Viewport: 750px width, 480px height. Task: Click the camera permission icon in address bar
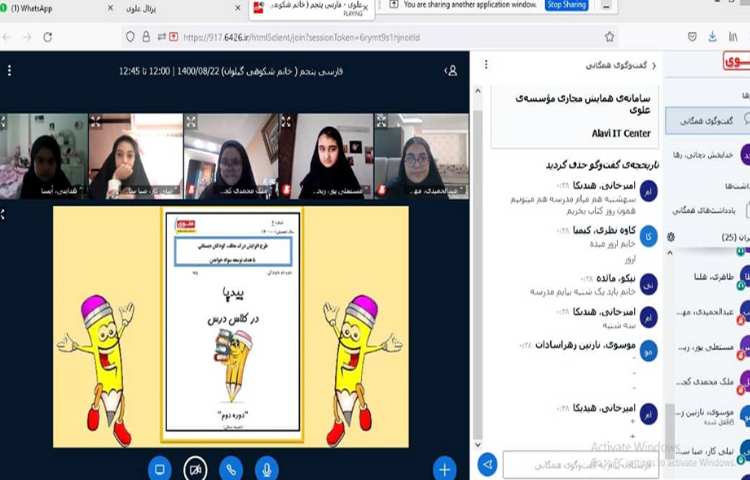click(174, 37)
